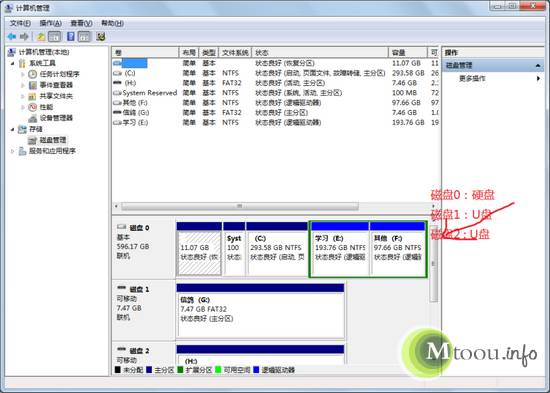Select the (C:) 293.58 GB partition block
This screenshot has width=550, height=393.
(277, 249)
